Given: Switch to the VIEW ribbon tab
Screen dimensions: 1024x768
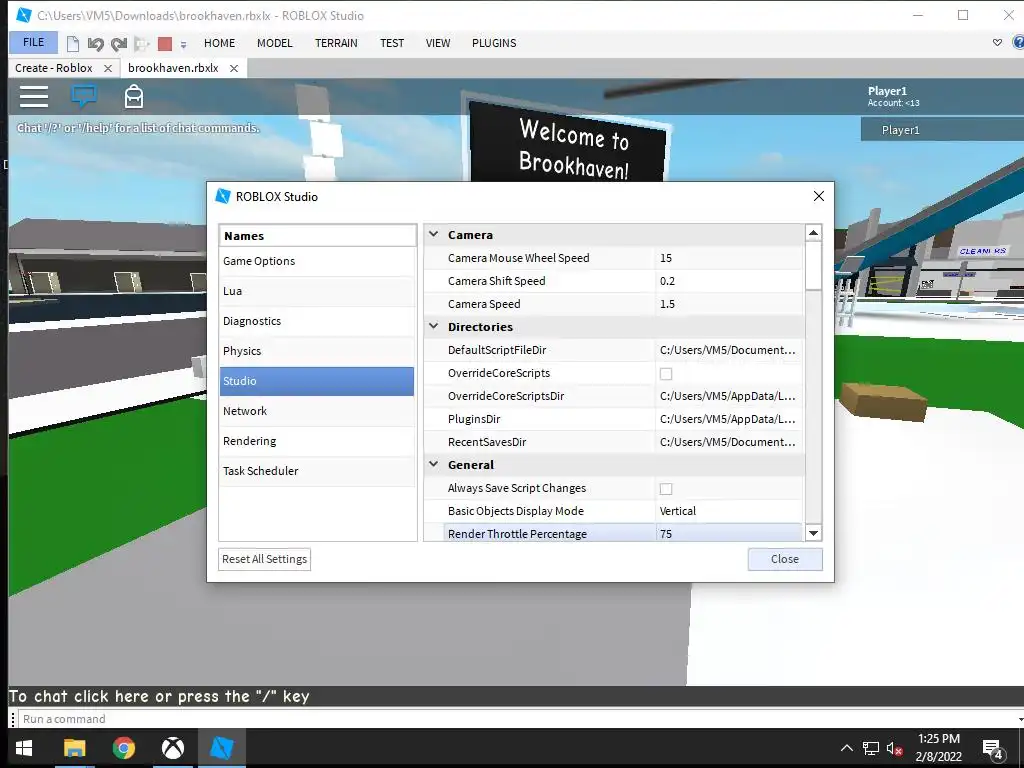Looking at the screenshot, I should click(x=438, y=43).
